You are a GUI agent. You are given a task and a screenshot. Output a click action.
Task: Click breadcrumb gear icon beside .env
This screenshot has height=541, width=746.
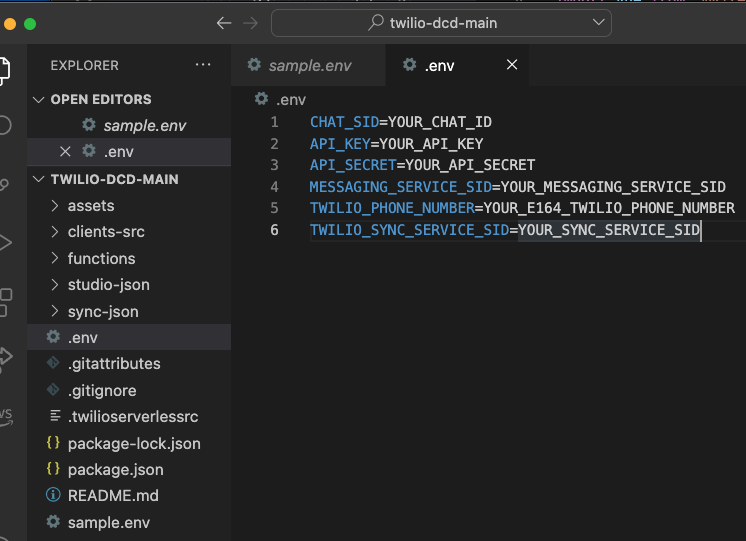(x=261, y=99)
